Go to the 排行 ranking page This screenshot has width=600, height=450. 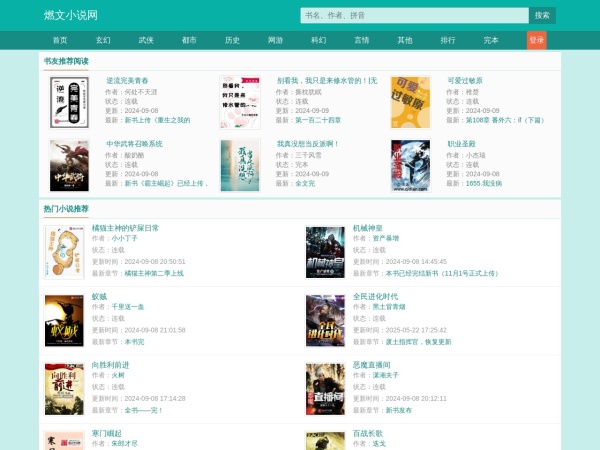448,40
